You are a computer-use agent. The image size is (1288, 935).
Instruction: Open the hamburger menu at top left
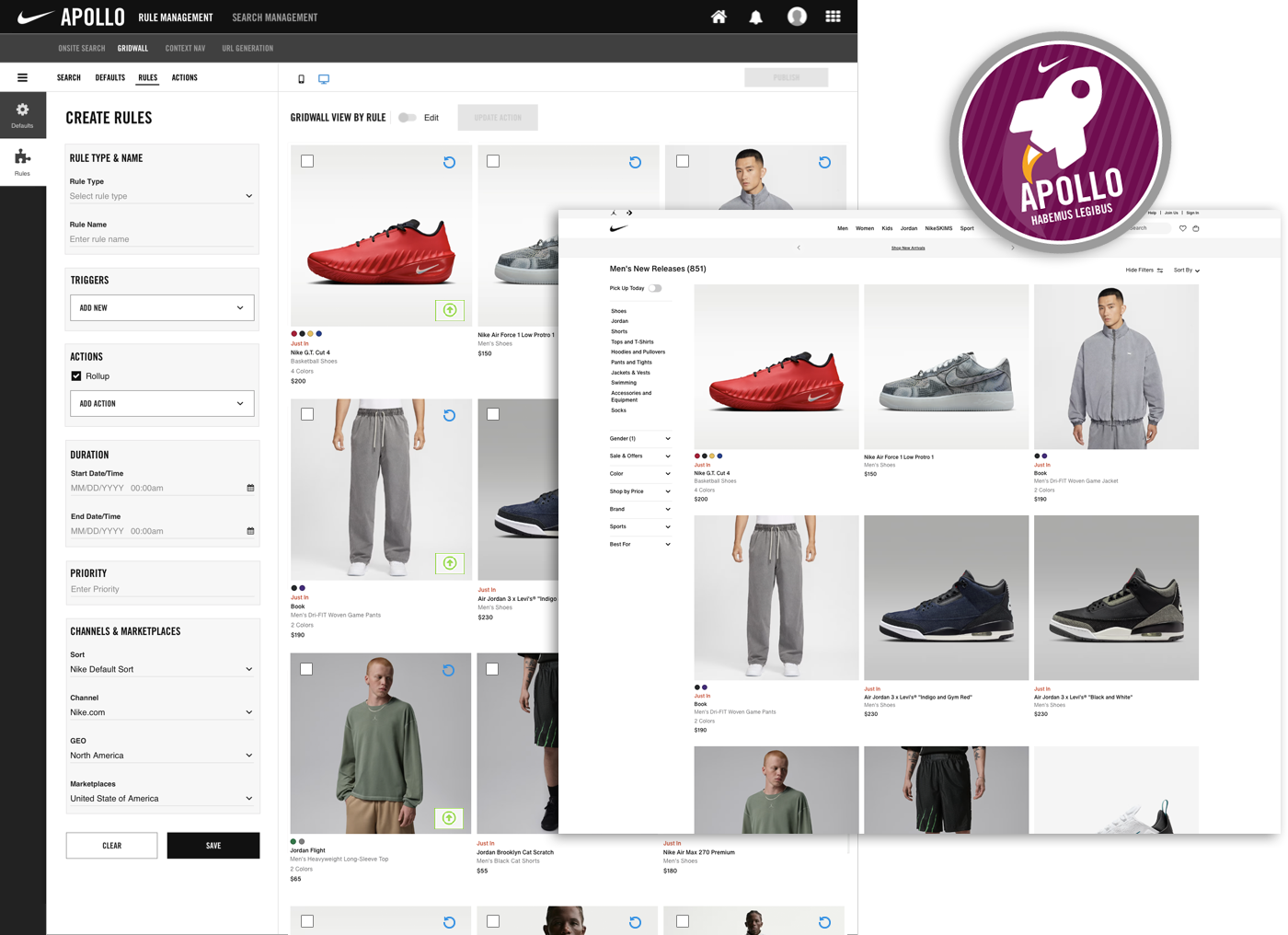point(22,77)
